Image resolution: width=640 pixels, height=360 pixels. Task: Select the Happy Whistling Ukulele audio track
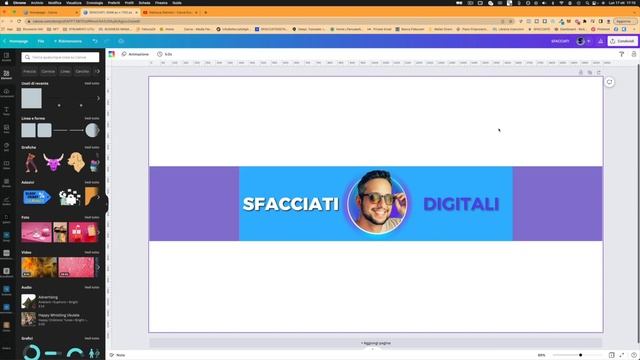click(60, 319)
